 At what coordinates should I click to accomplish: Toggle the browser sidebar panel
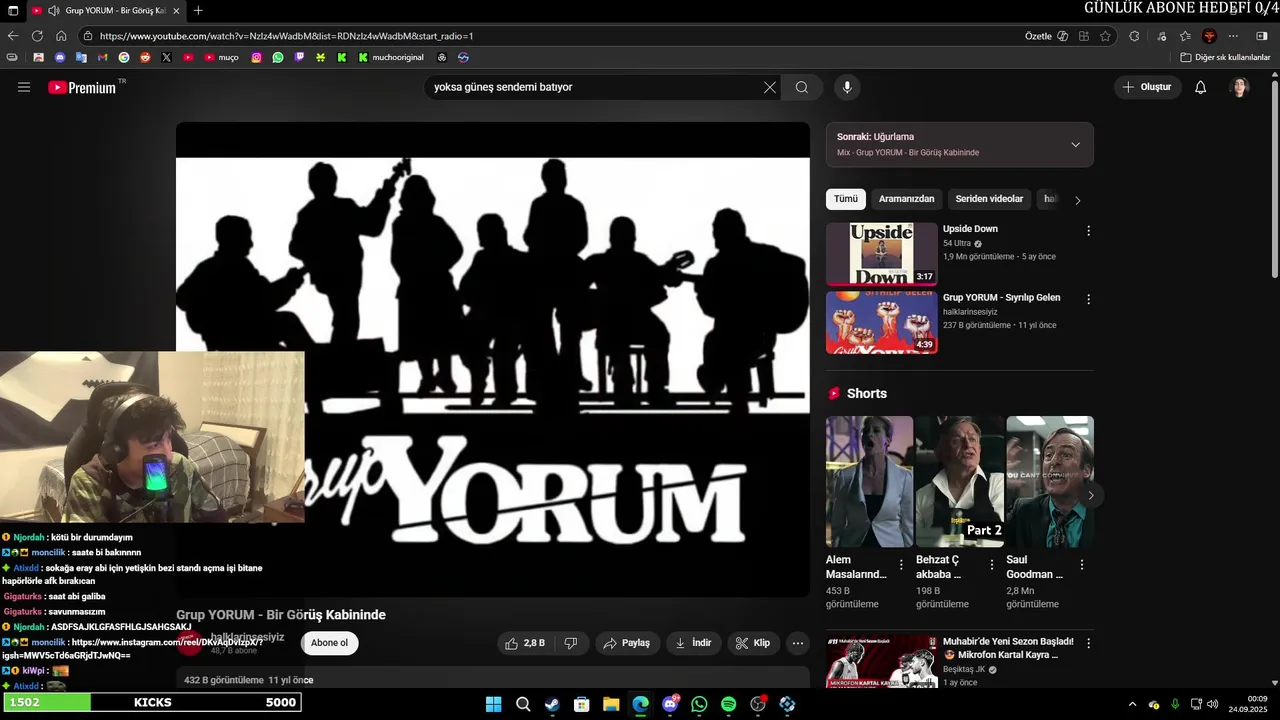pyautogui.click(x=1262, y=36)
